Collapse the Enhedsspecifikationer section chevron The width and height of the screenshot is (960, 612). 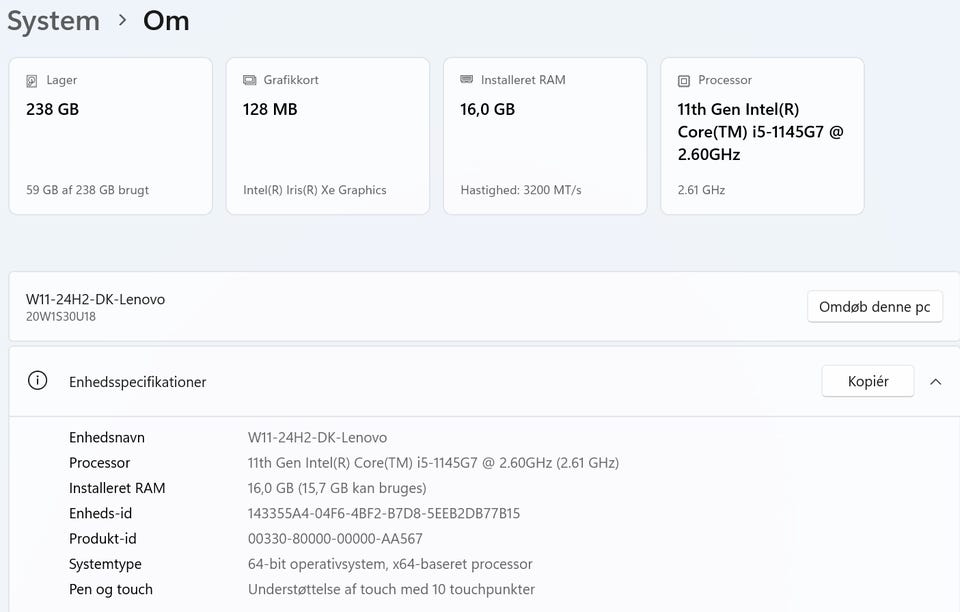coord(935,381)
